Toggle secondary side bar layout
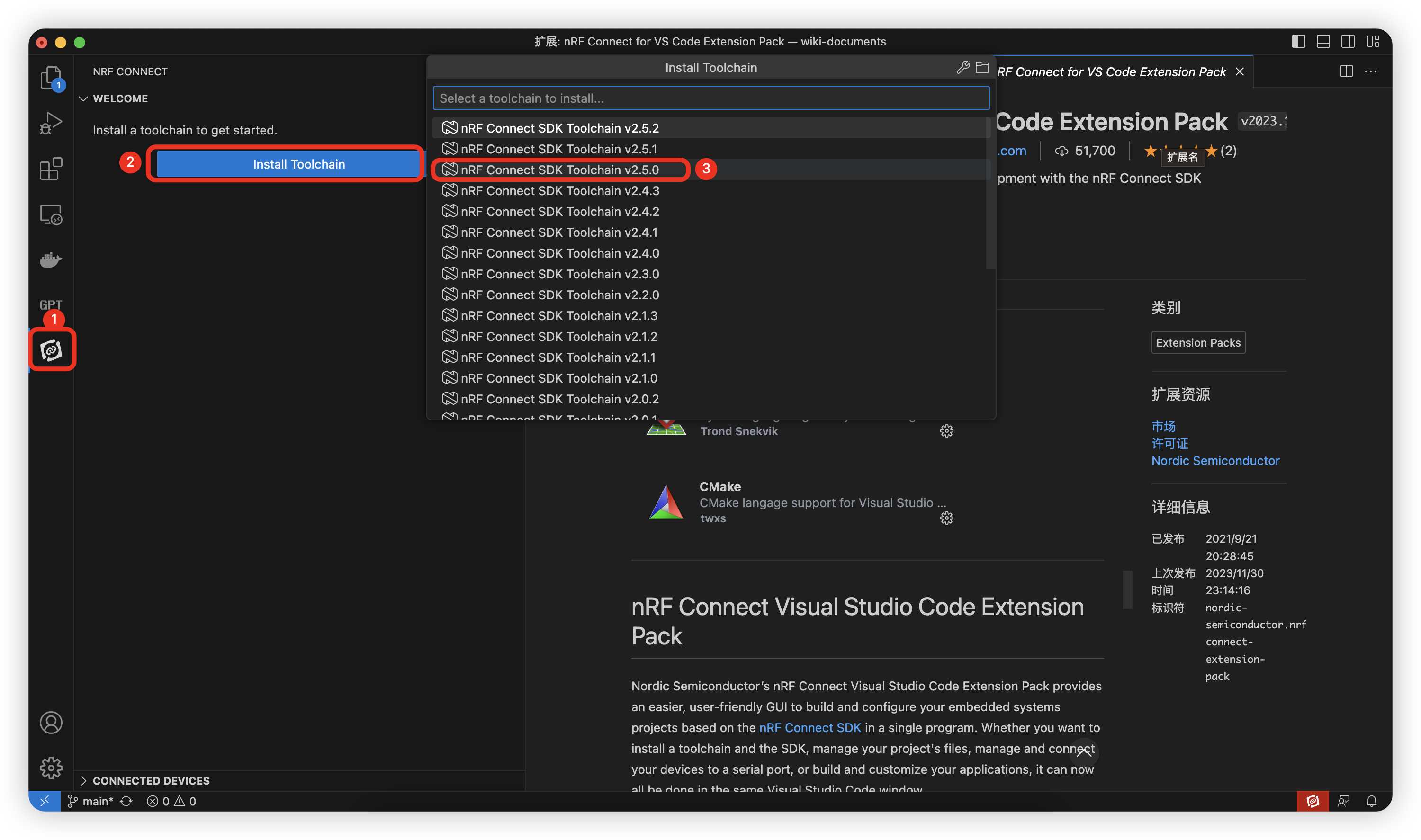Image resolution: width=1421 pixels, height=840 pixels. click(x=1348, y=41)
